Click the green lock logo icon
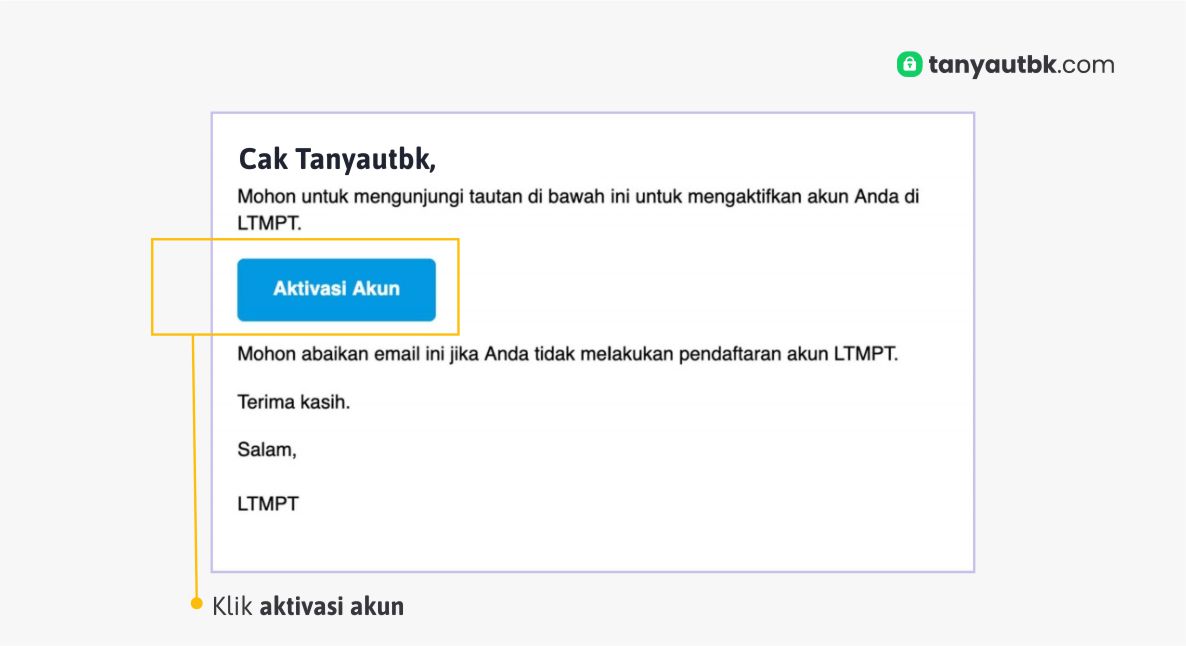The height and width of the screenshot is (646, 1186). point(909,65)
